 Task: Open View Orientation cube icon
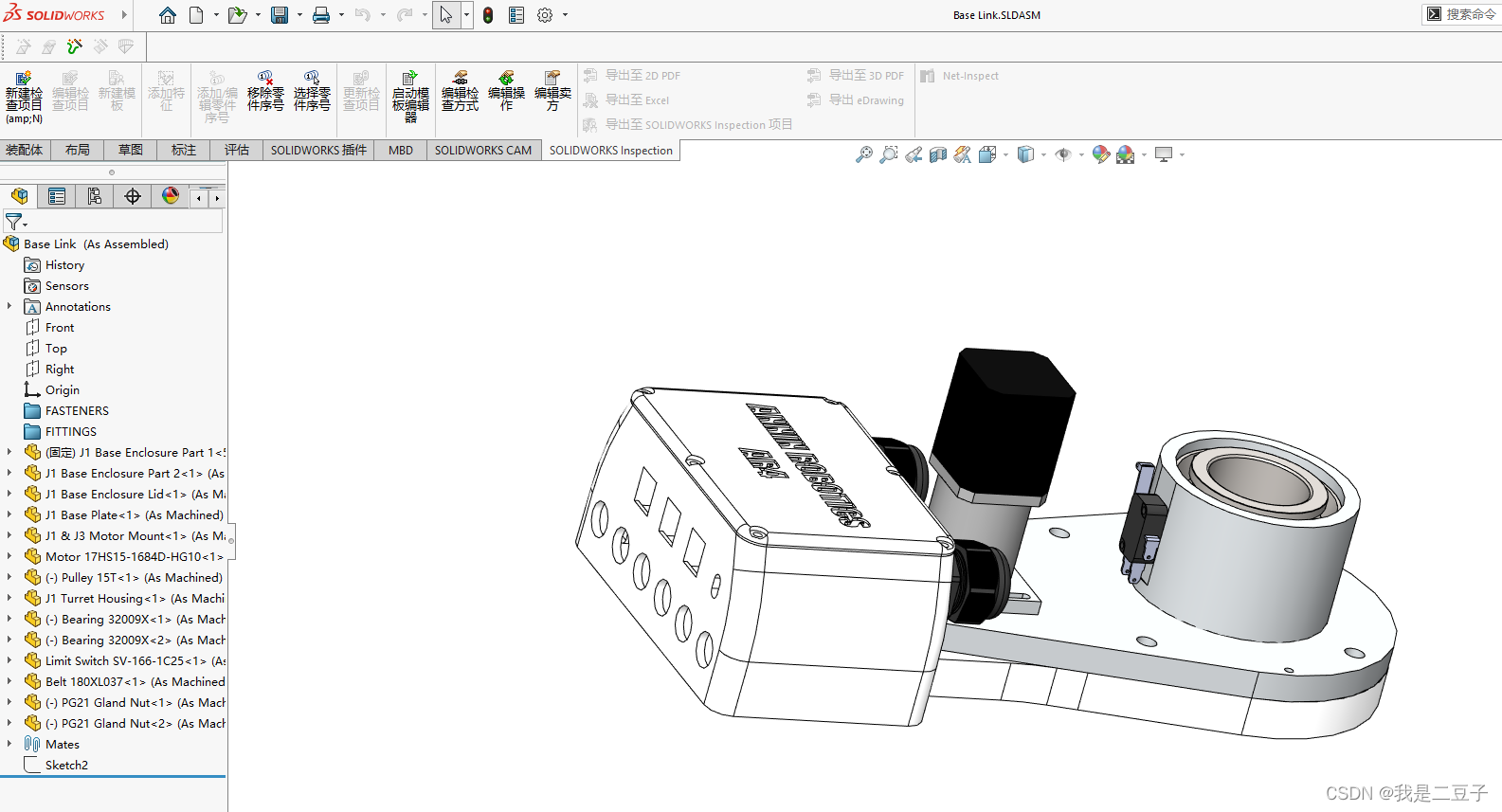(x=987, y=154)
